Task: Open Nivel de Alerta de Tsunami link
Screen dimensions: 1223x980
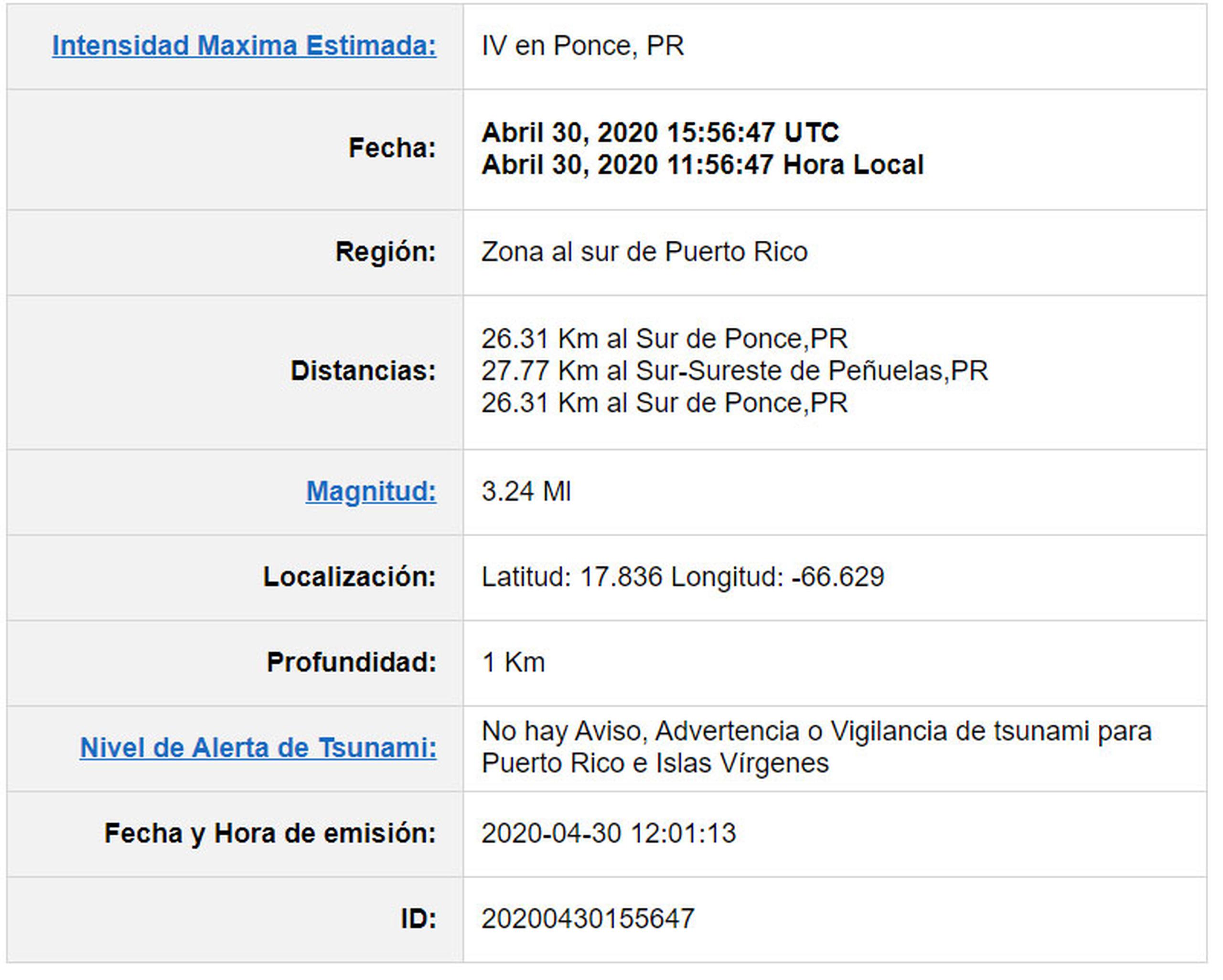Action: coord(258,748)
